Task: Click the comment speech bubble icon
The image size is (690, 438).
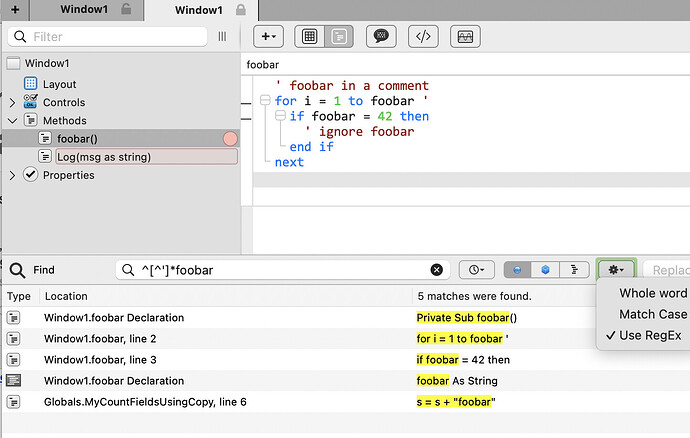Action: click(380, 36)
